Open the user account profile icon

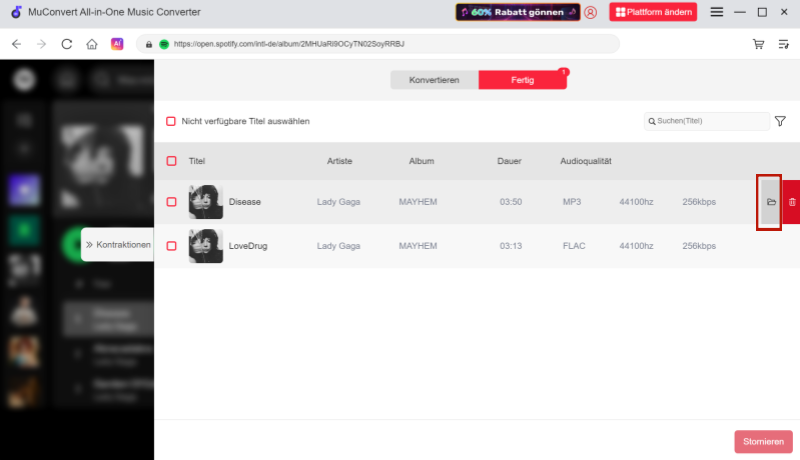coord(590,12)
